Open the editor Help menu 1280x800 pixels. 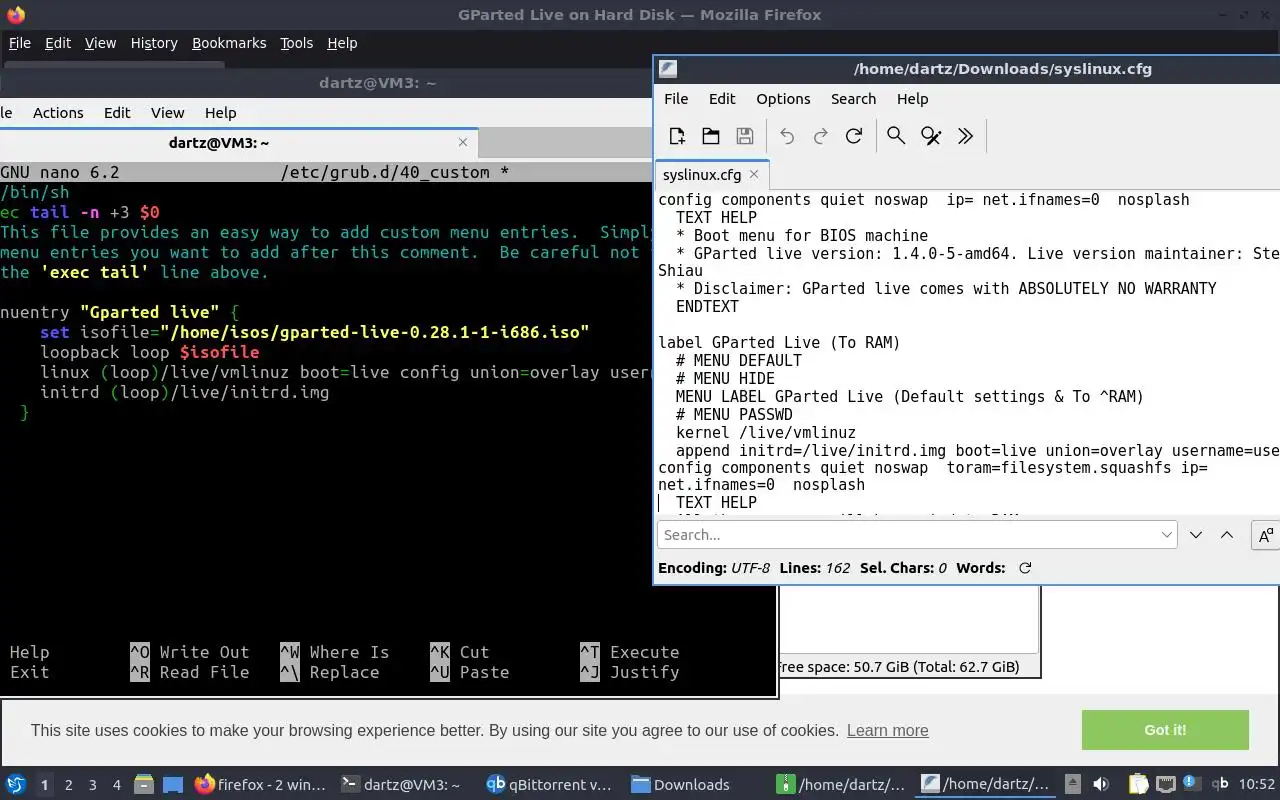point(912,99)
